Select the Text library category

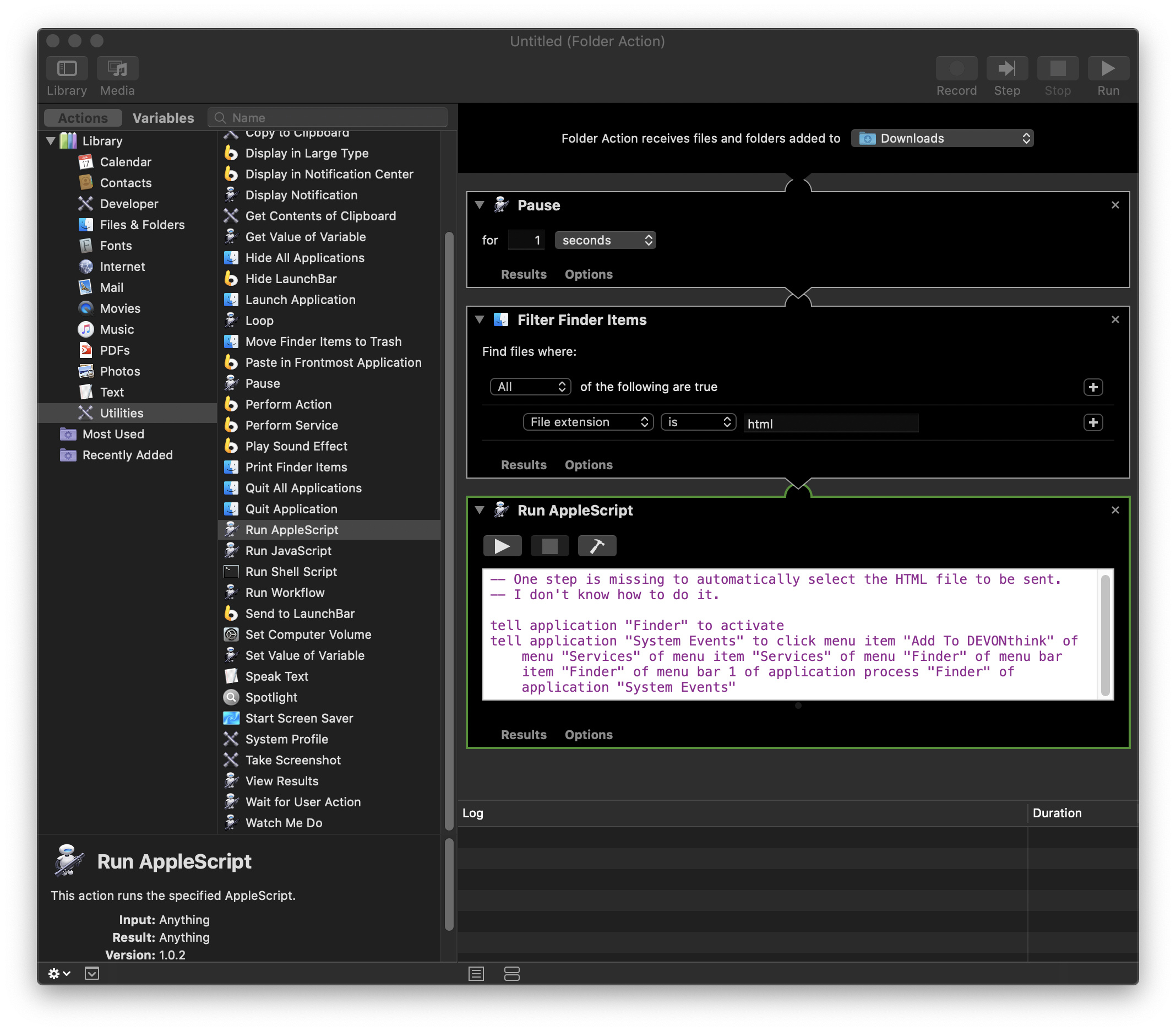[112, 392]
